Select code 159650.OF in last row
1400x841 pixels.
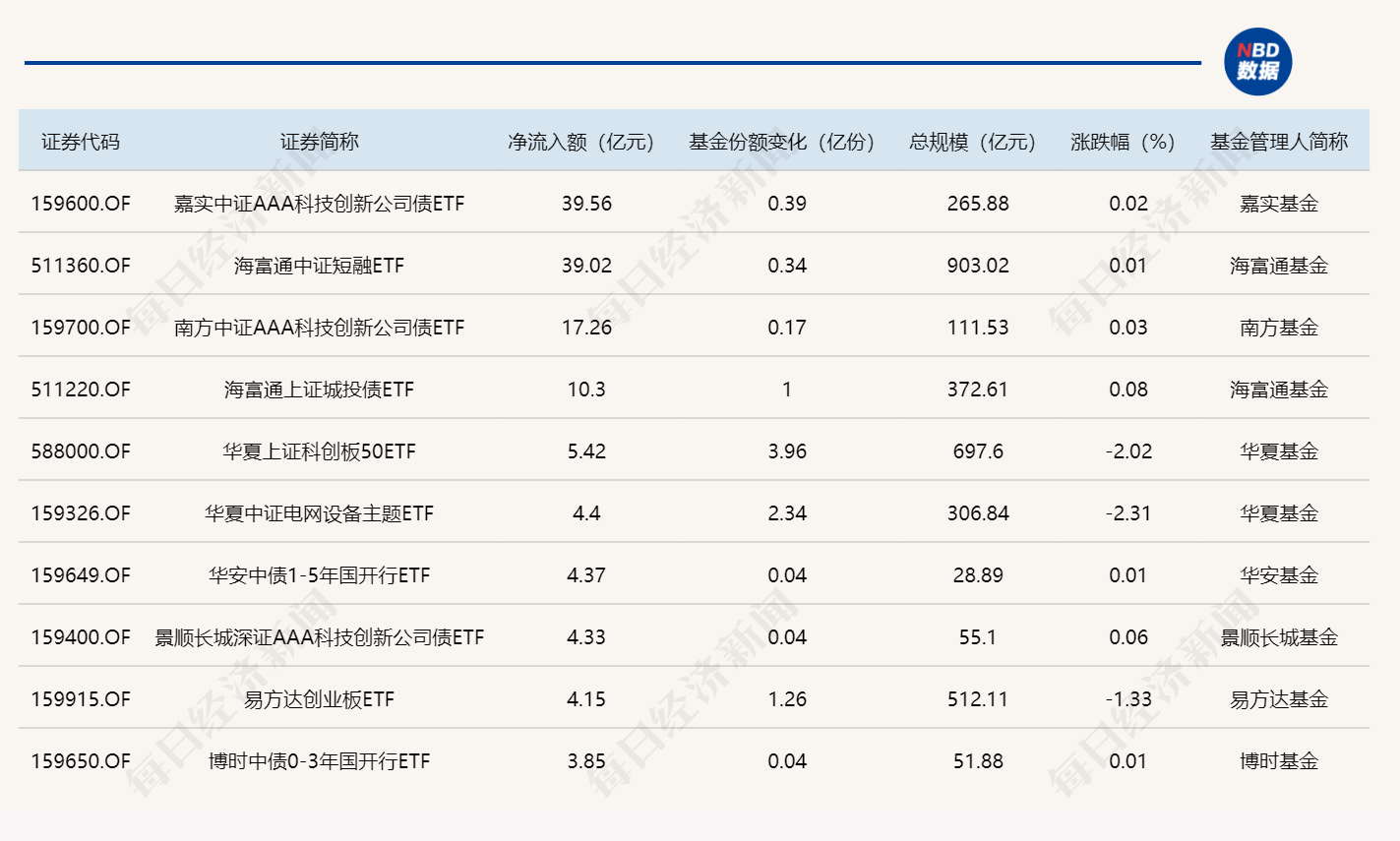pos(81,761)
